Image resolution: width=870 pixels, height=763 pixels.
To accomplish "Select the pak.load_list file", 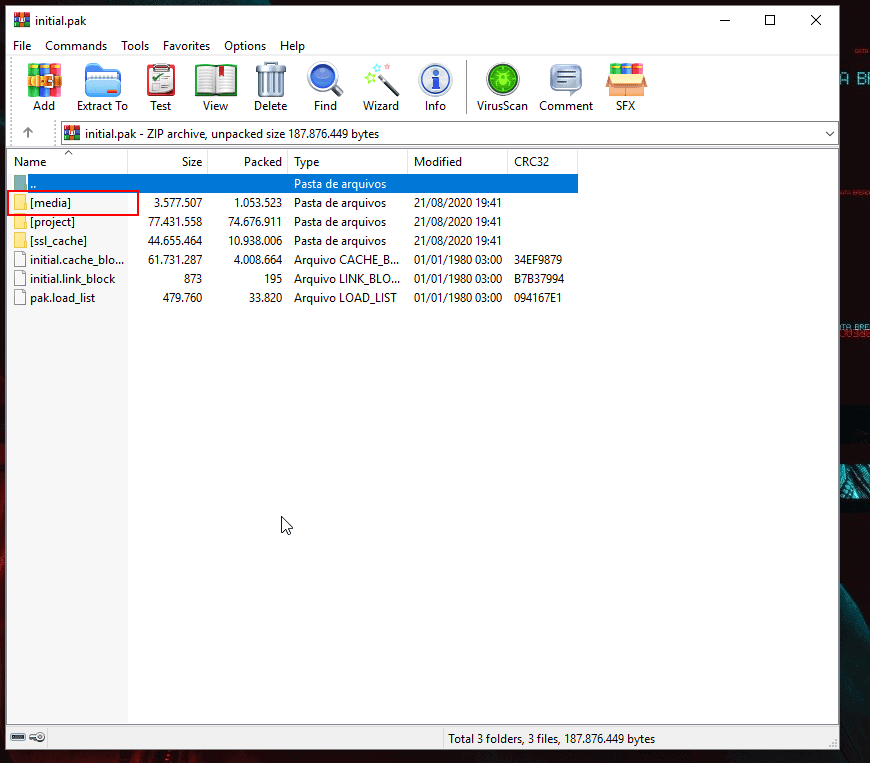I will coord(62,298).
